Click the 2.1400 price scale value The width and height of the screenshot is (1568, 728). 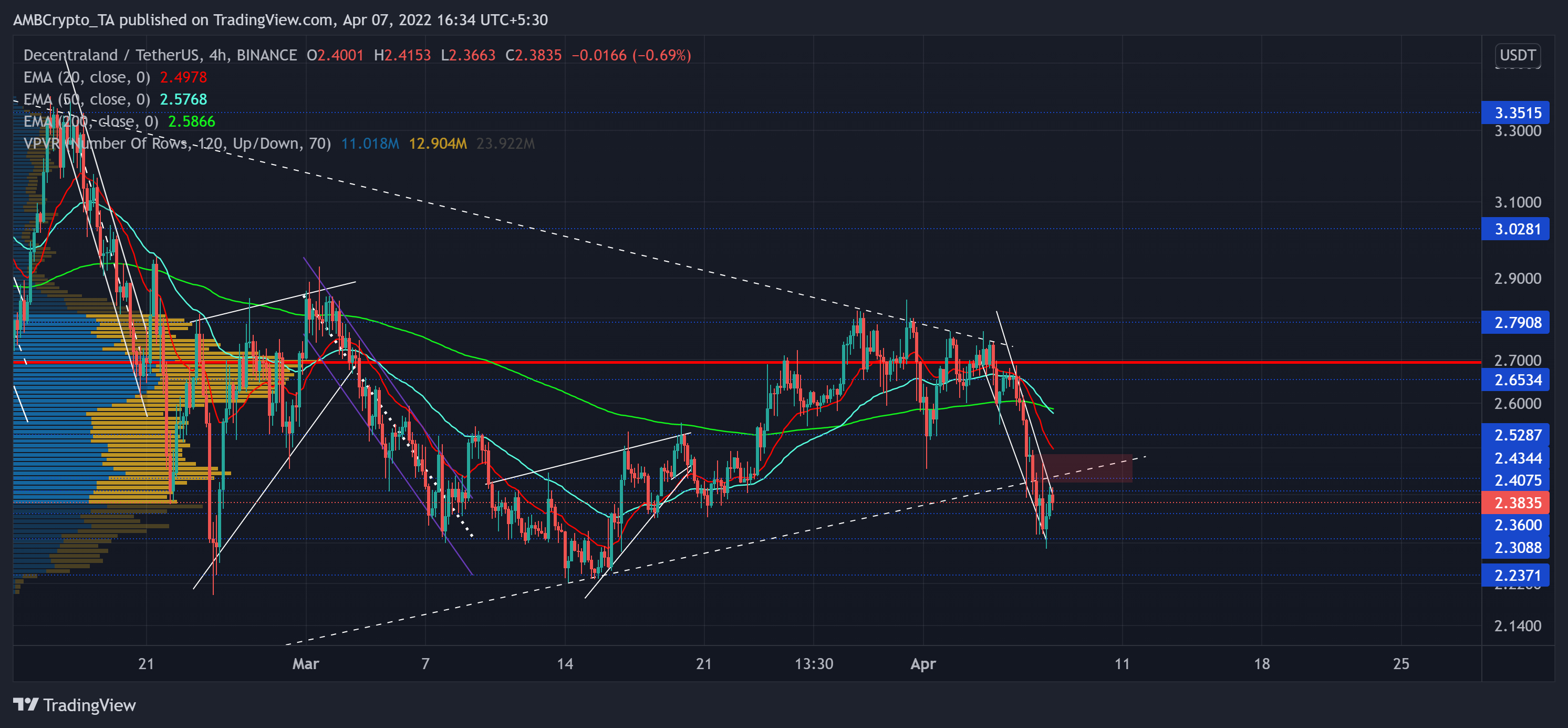[x=1518, y=626]
